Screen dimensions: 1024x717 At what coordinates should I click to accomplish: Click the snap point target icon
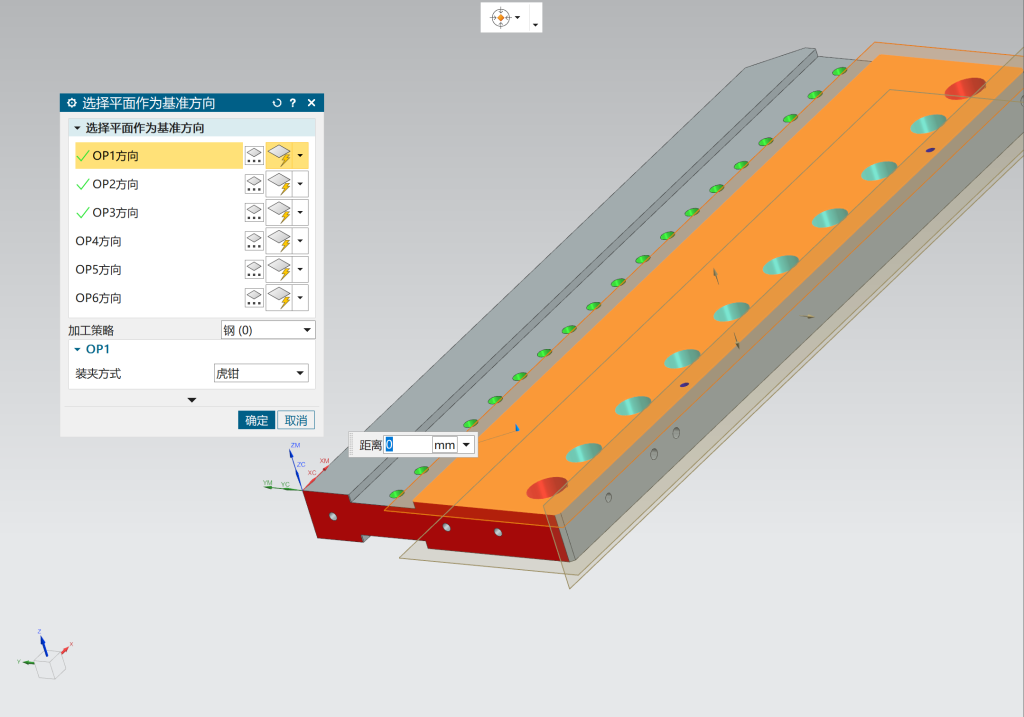point(501,18)
